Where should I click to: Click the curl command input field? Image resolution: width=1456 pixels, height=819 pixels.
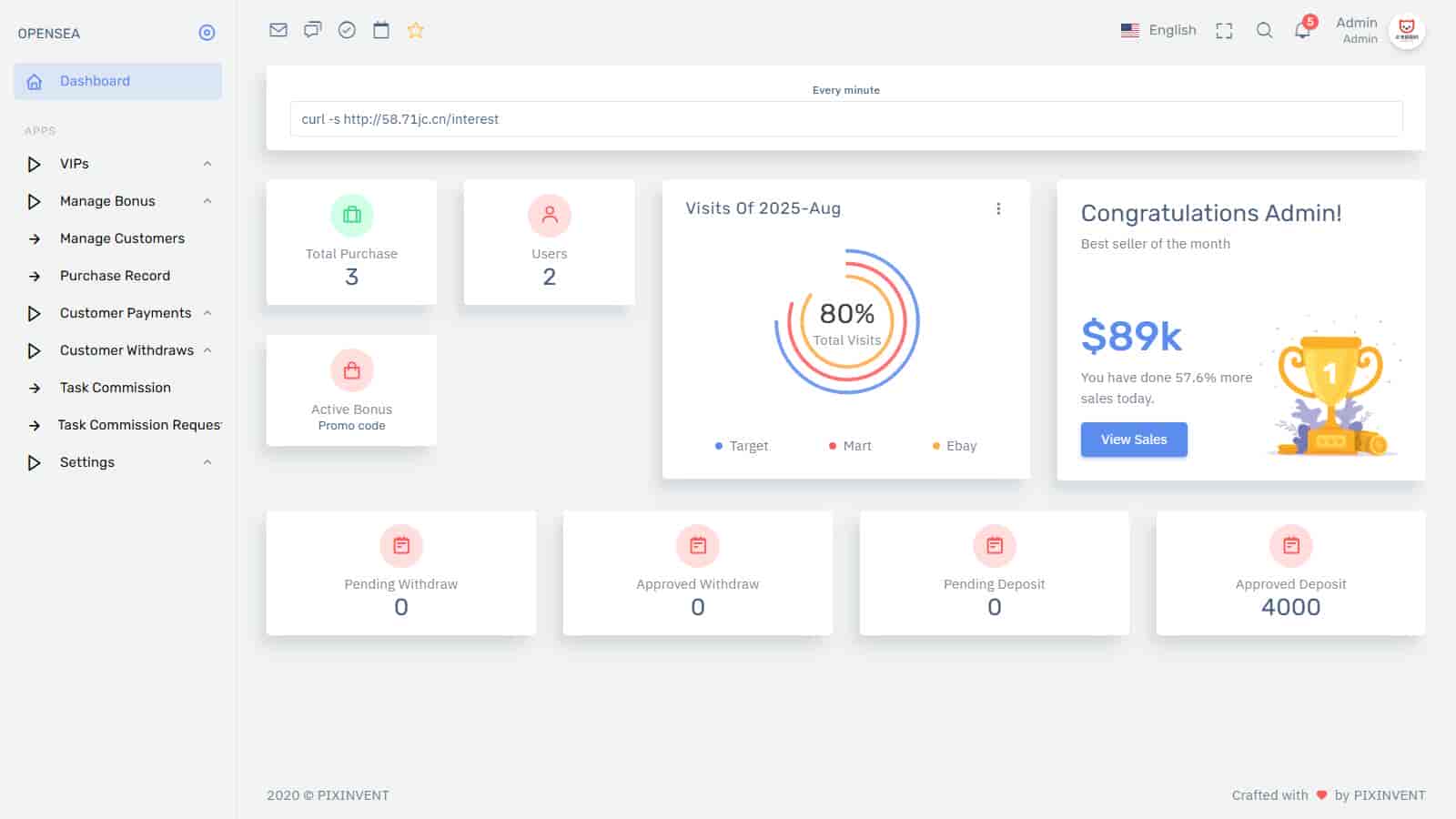845,119
